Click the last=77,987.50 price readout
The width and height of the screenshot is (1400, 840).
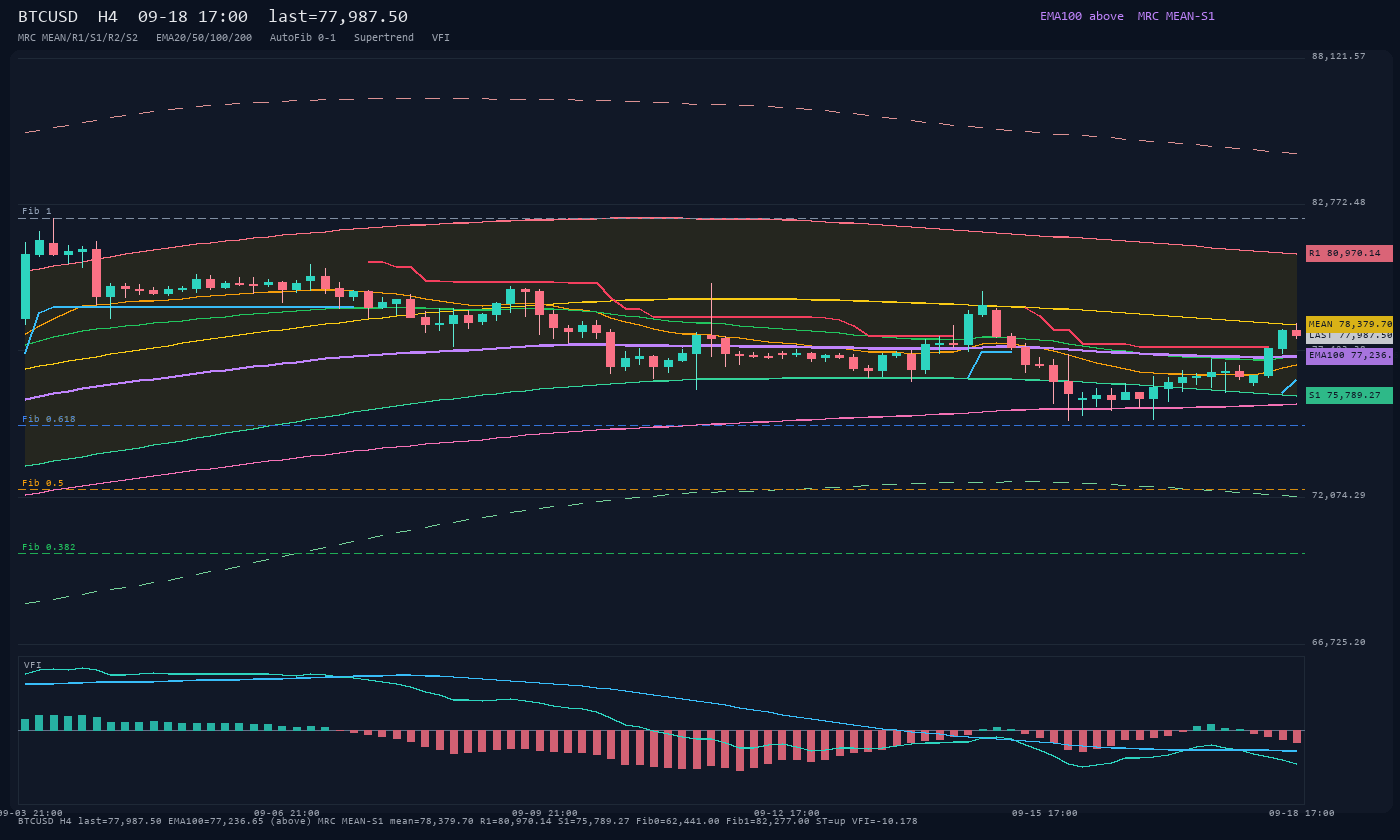point(338,17)
